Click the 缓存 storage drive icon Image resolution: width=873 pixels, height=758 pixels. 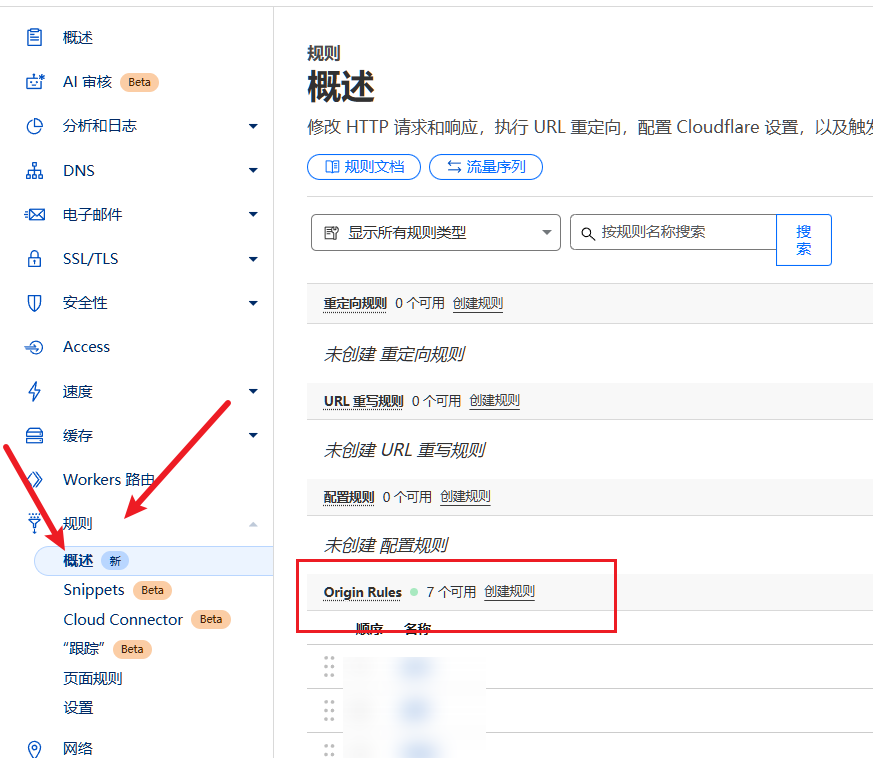pos(35,436)
